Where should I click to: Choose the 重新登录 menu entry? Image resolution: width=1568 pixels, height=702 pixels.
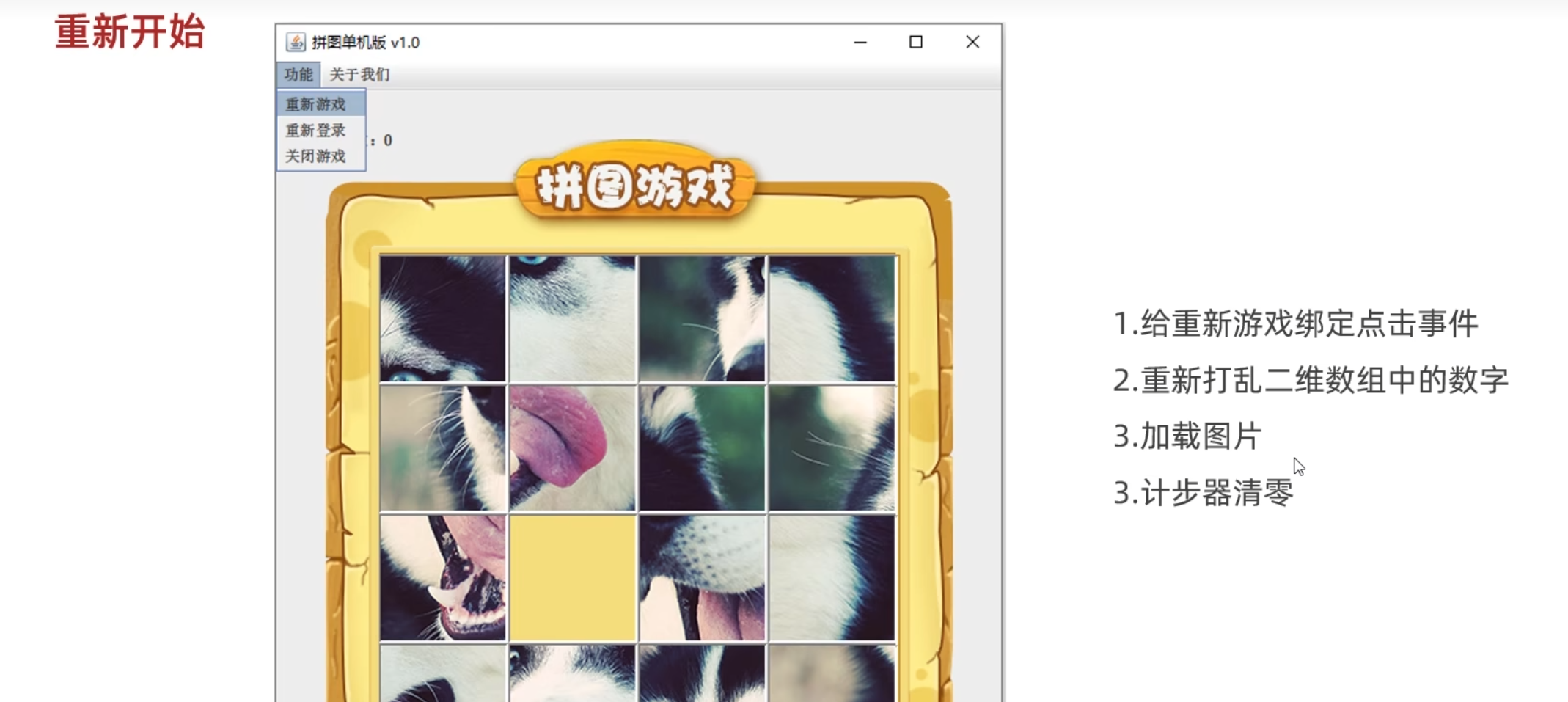316,131
